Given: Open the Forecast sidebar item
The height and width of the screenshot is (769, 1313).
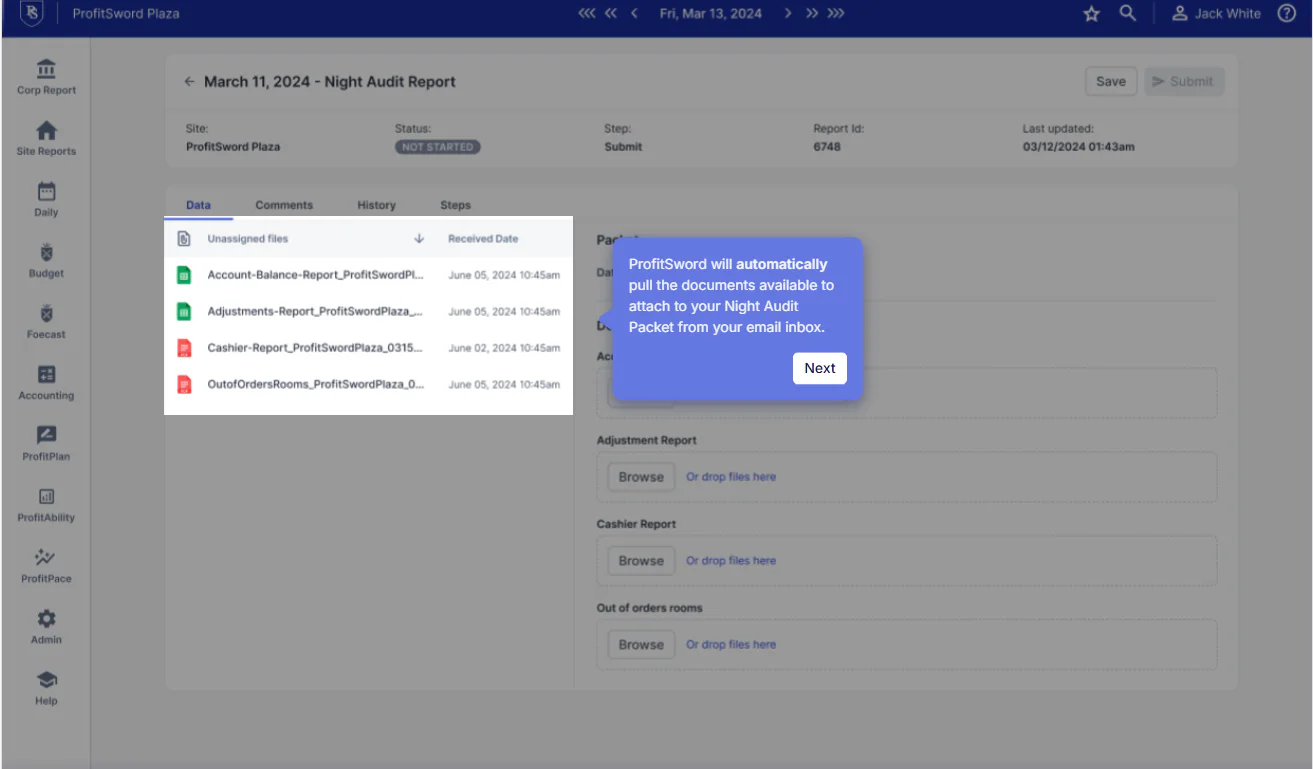Looking at the screenshot, I should click(x=46, y=321).
